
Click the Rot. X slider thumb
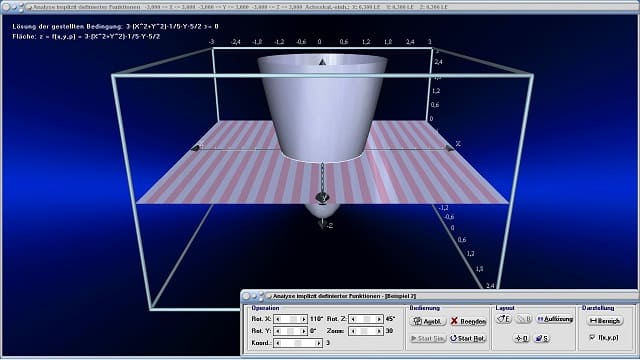(293, 319)
